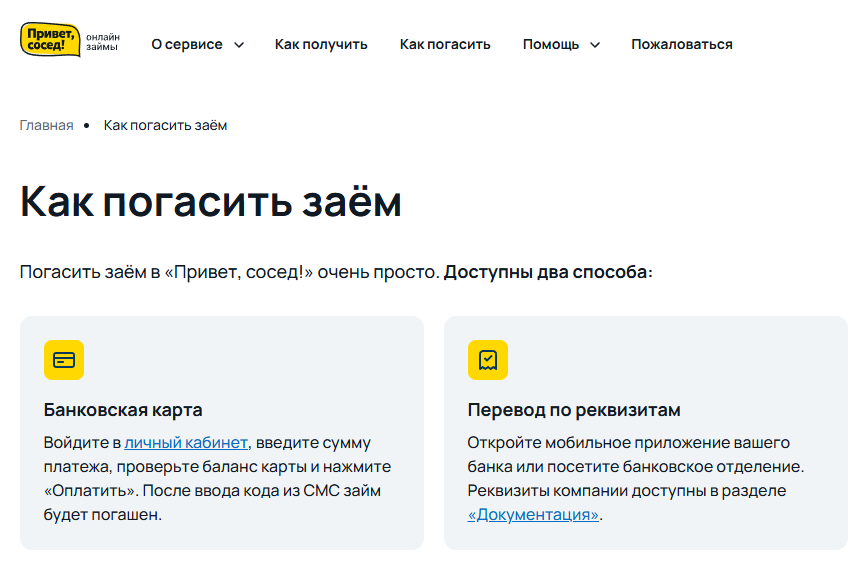Open the «О сервисе» menu item
Image resolution: width=863 pixels, height=570 pixels.
point(187,45)
